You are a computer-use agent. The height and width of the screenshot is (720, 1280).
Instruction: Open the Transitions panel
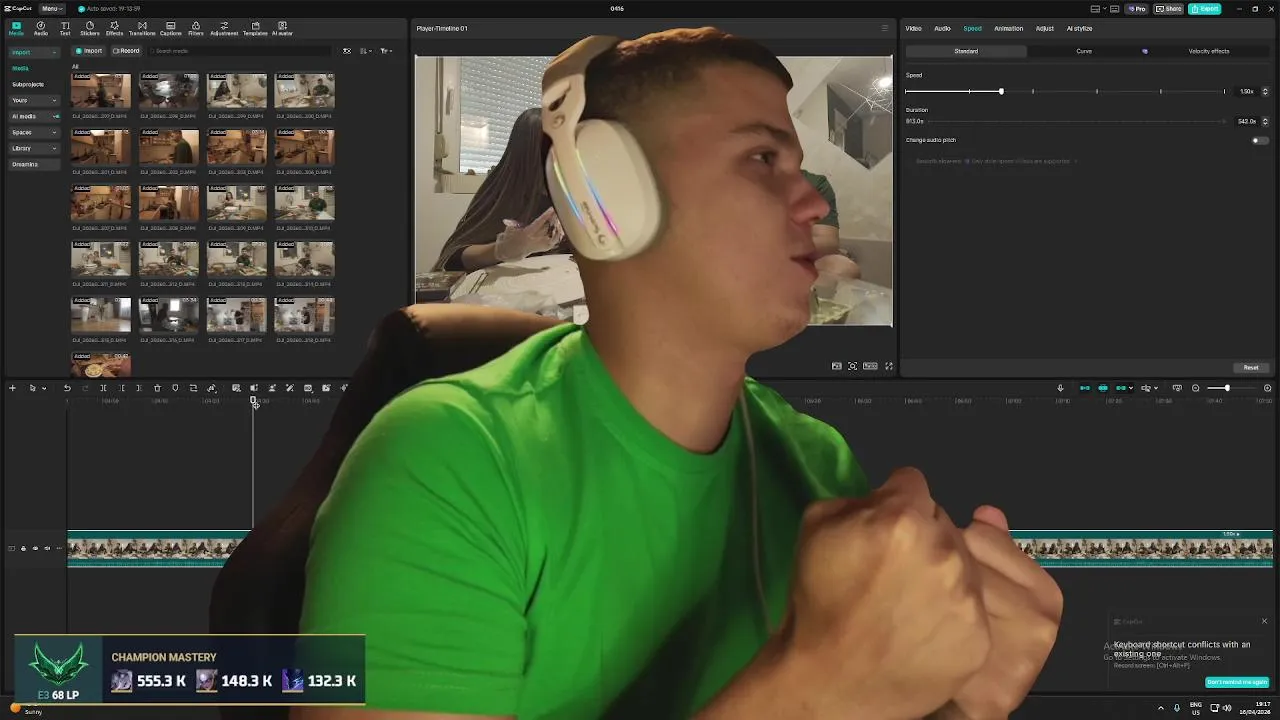[x=142, y=28]
